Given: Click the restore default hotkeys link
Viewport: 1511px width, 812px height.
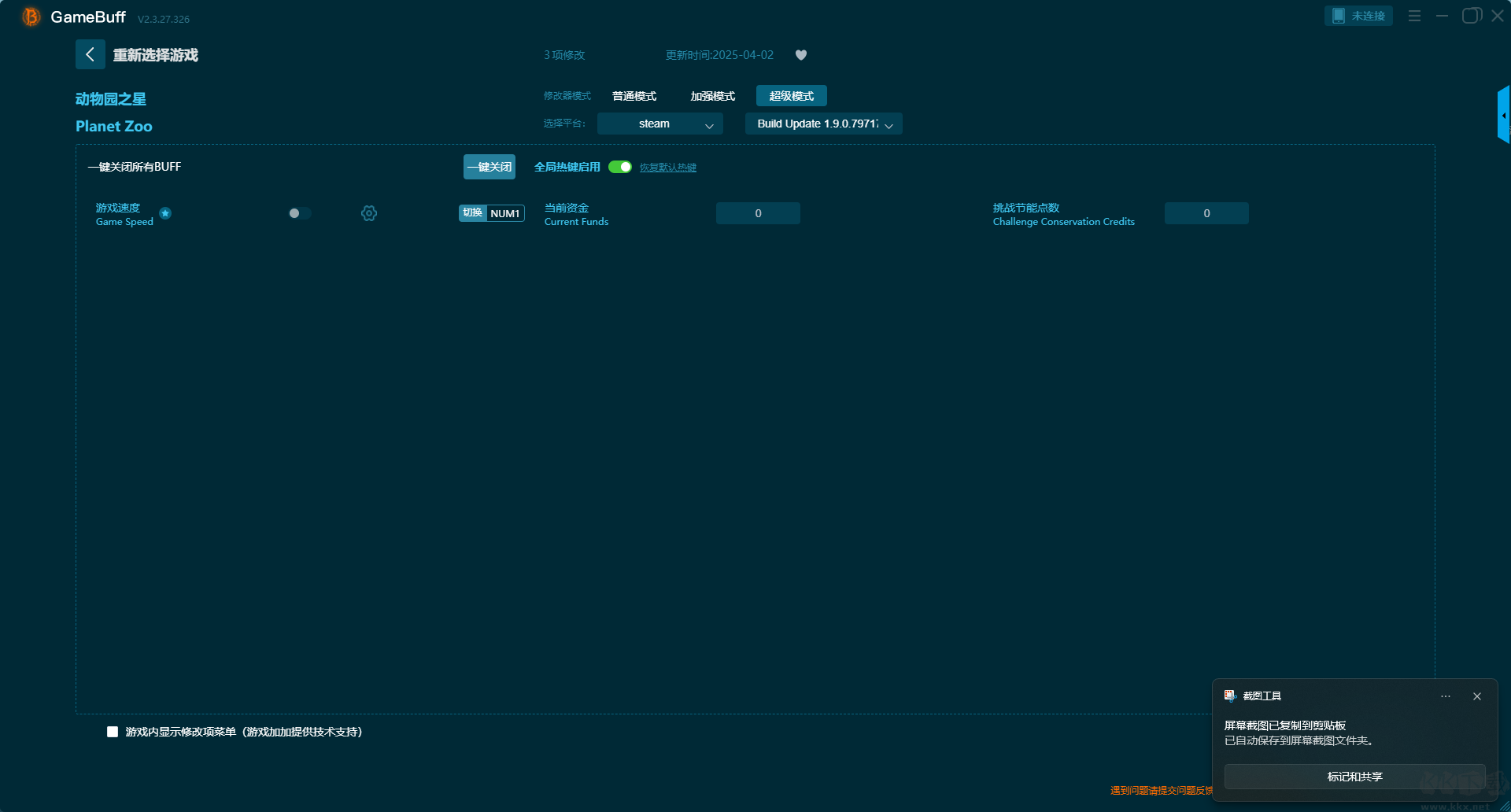Looking at the screenshot, I should click(x=668, y=168).
